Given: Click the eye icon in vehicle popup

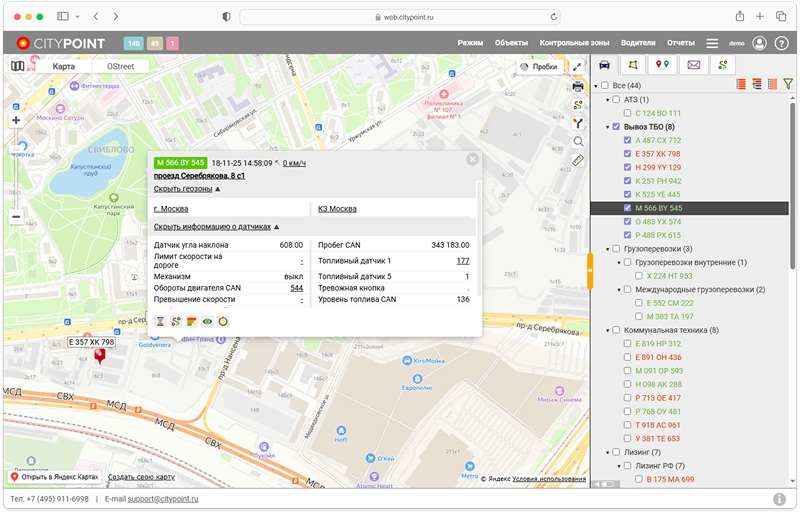Looking at the screenshot, I should click(x=208, y=321).
